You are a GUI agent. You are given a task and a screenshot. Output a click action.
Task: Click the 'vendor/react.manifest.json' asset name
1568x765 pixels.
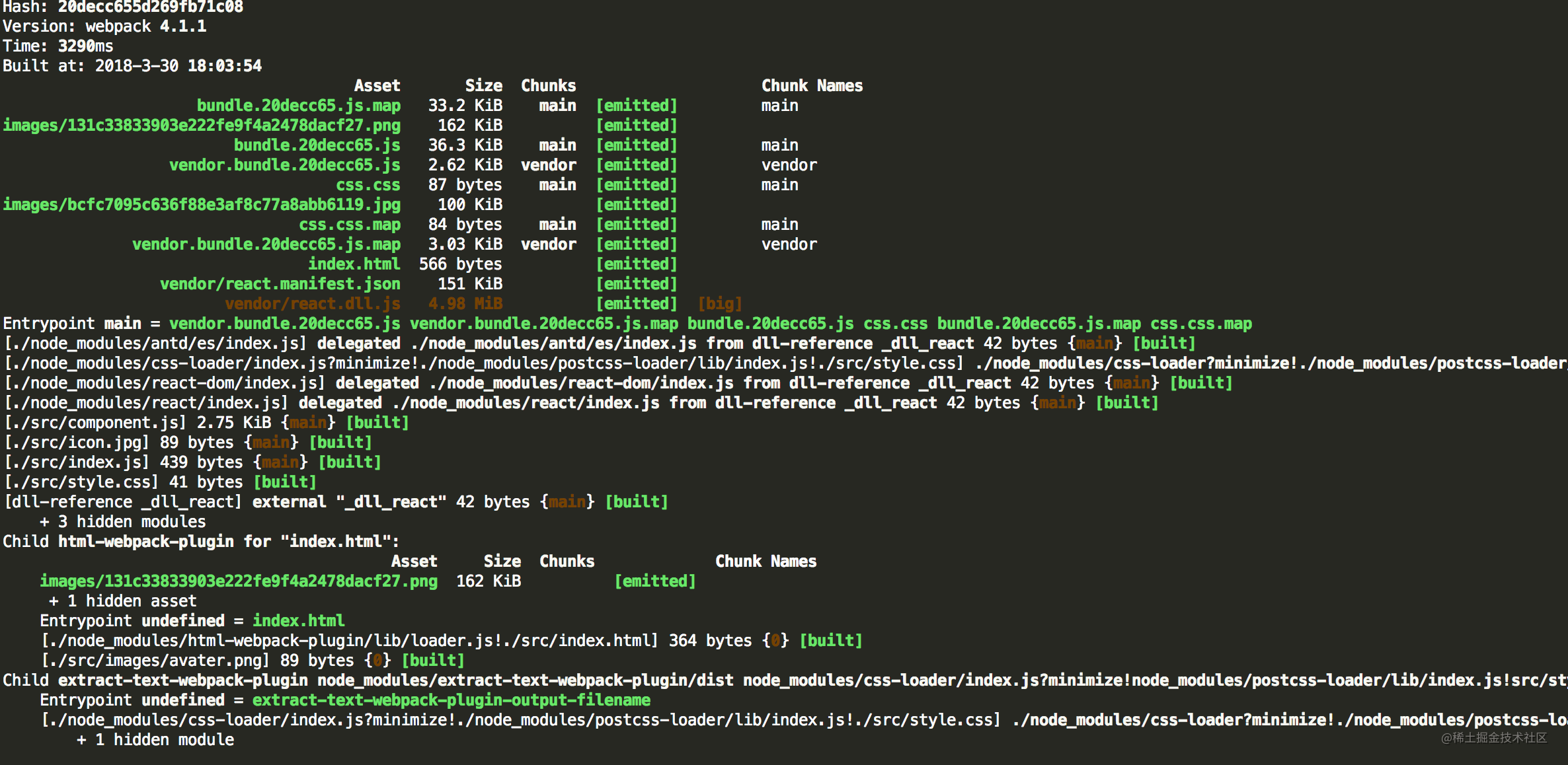click(280, 284)
